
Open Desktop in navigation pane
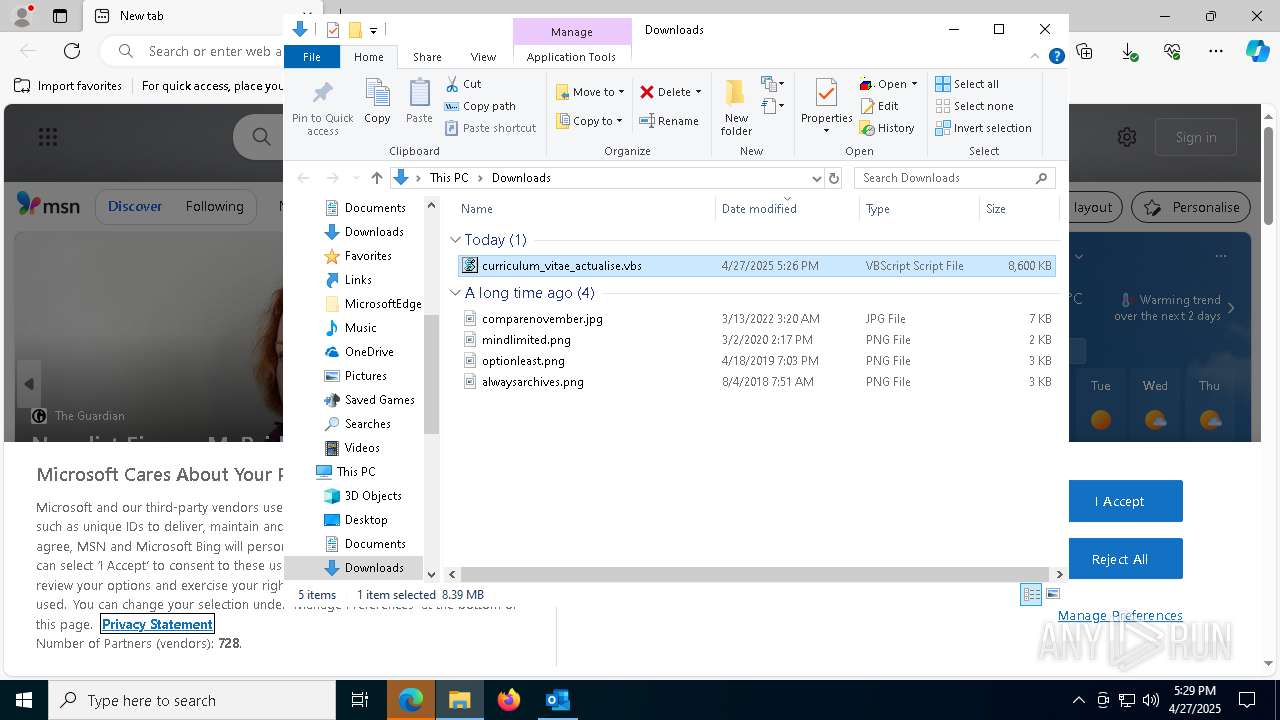[x=365, y=520]
